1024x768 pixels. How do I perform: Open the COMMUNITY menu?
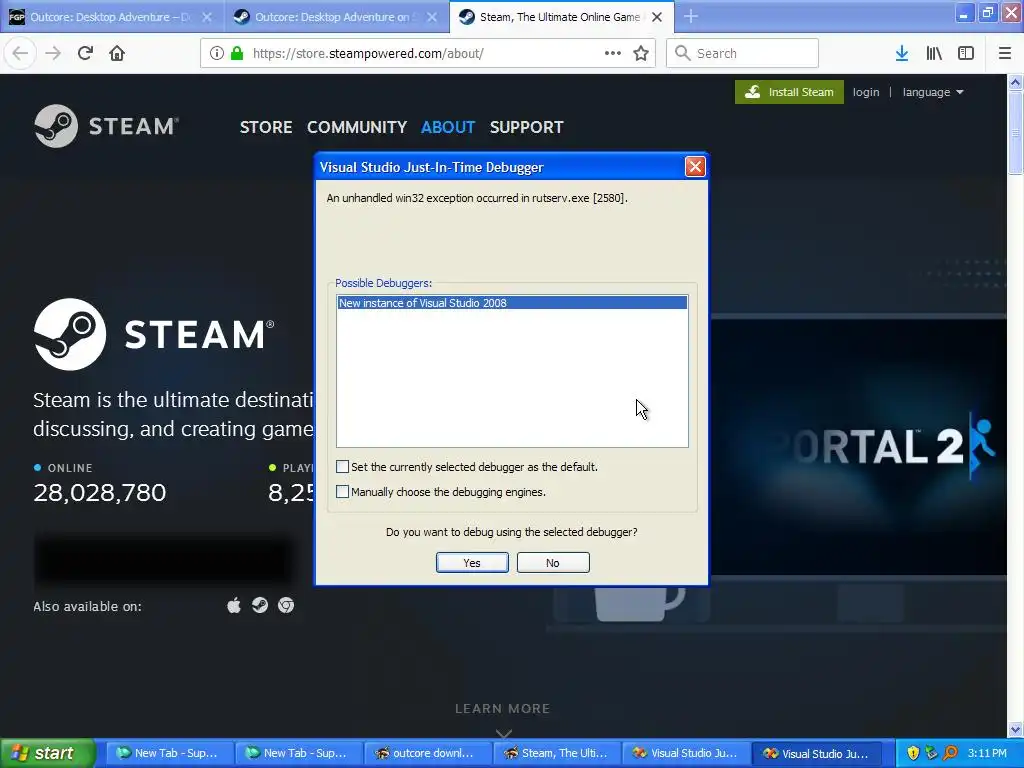coord(357,127)
